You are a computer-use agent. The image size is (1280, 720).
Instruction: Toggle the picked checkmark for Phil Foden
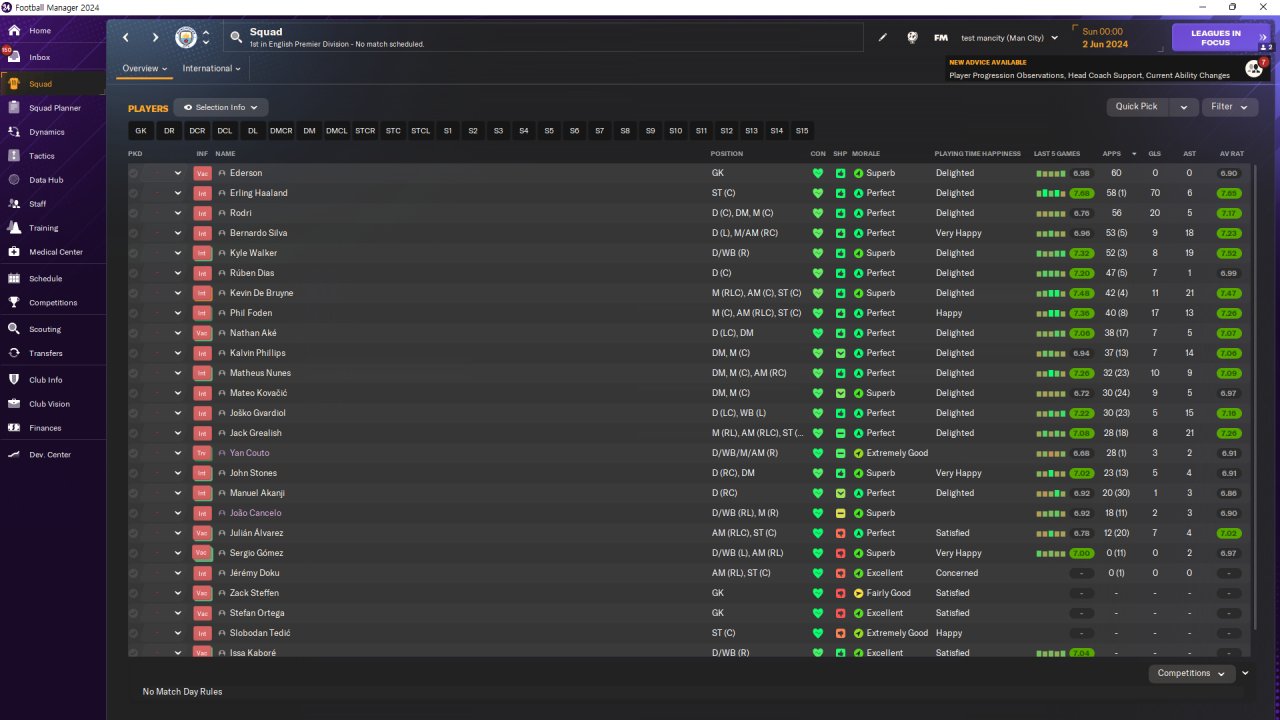pyautogui.click(x=134, y=313)
